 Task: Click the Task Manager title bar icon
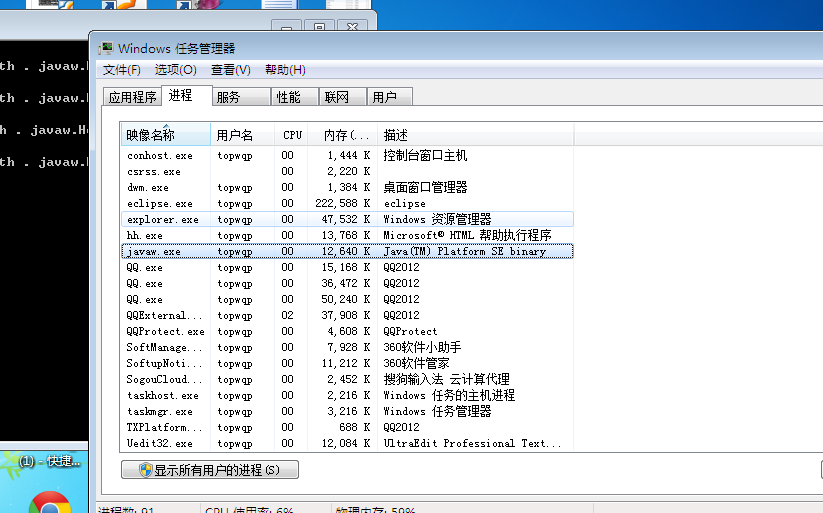(x=105, y=48)
